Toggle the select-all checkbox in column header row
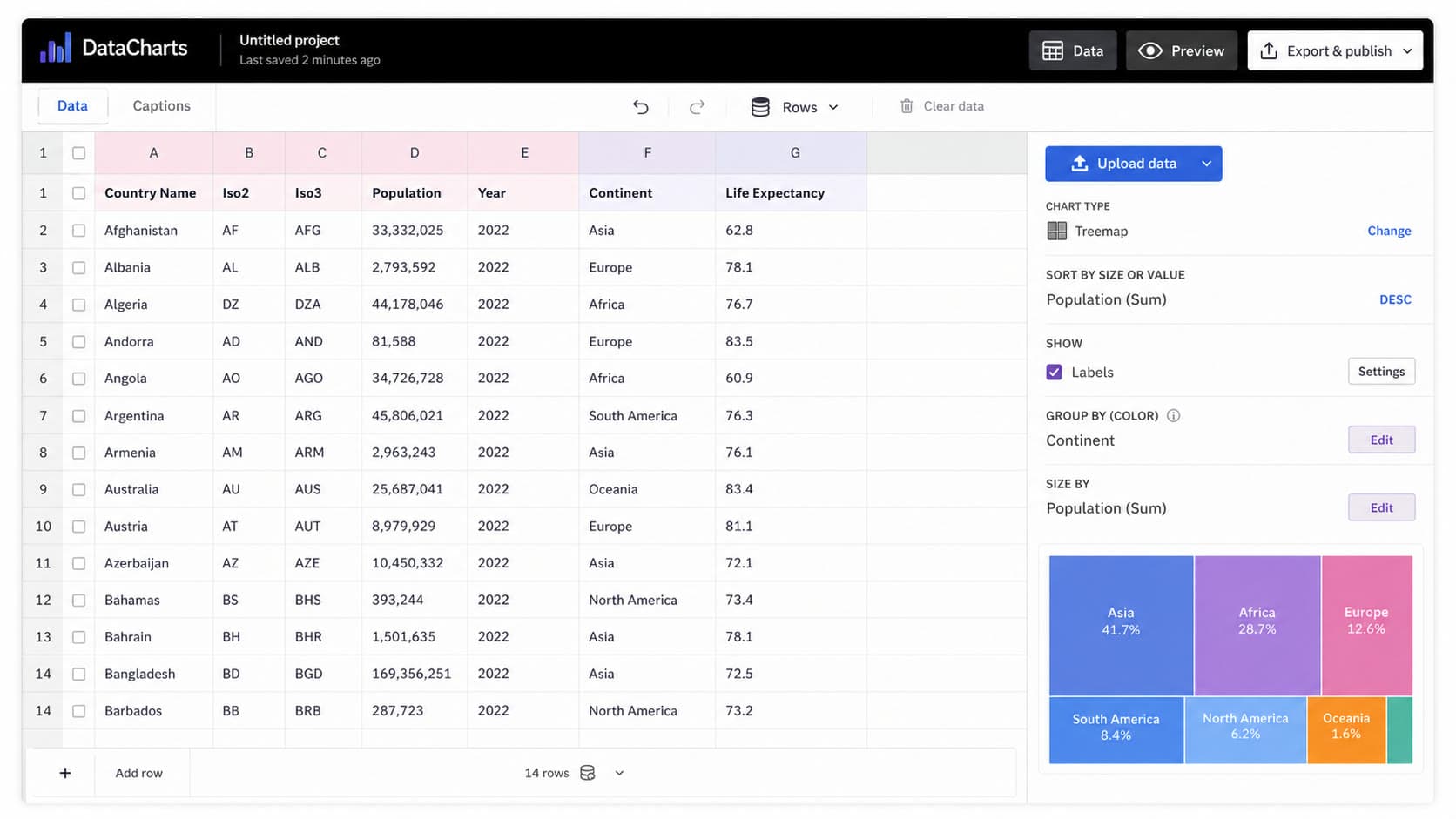The width and height of the screenshot is (1456, 819). click(x=78, y=153)
